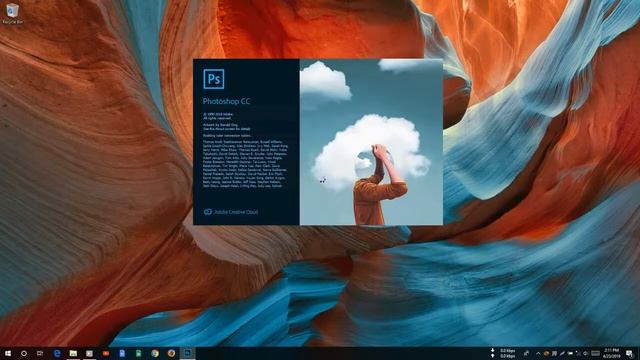Click the taskbar clock and date
This screenshot has height=360, width=640.
(611, 353)
